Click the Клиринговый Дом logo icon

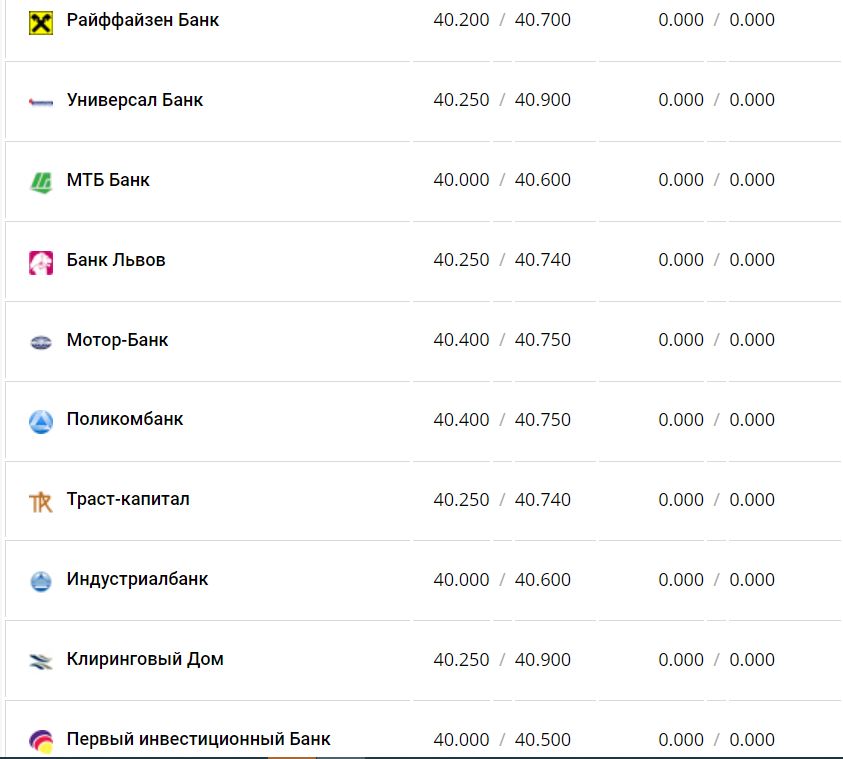[x=40, y=661]
